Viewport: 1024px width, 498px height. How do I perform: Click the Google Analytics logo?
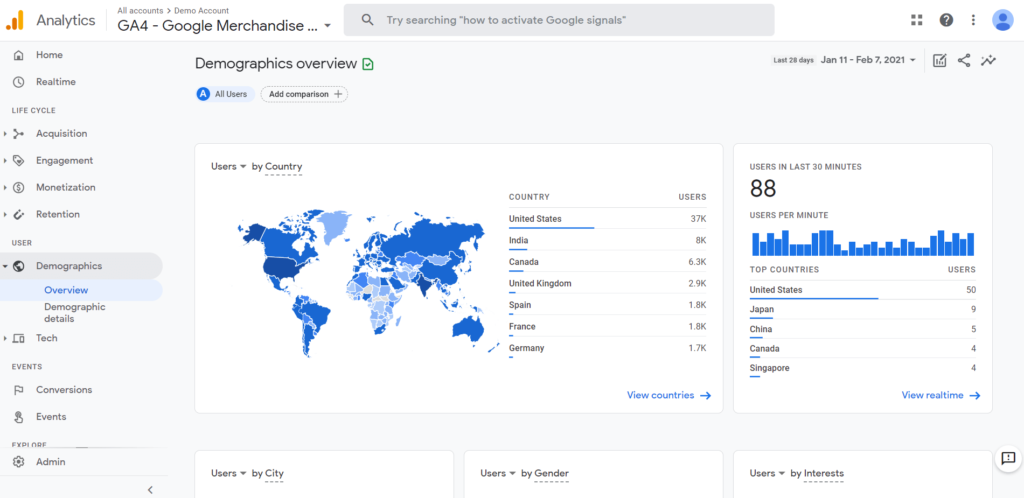tap(14, 20)
